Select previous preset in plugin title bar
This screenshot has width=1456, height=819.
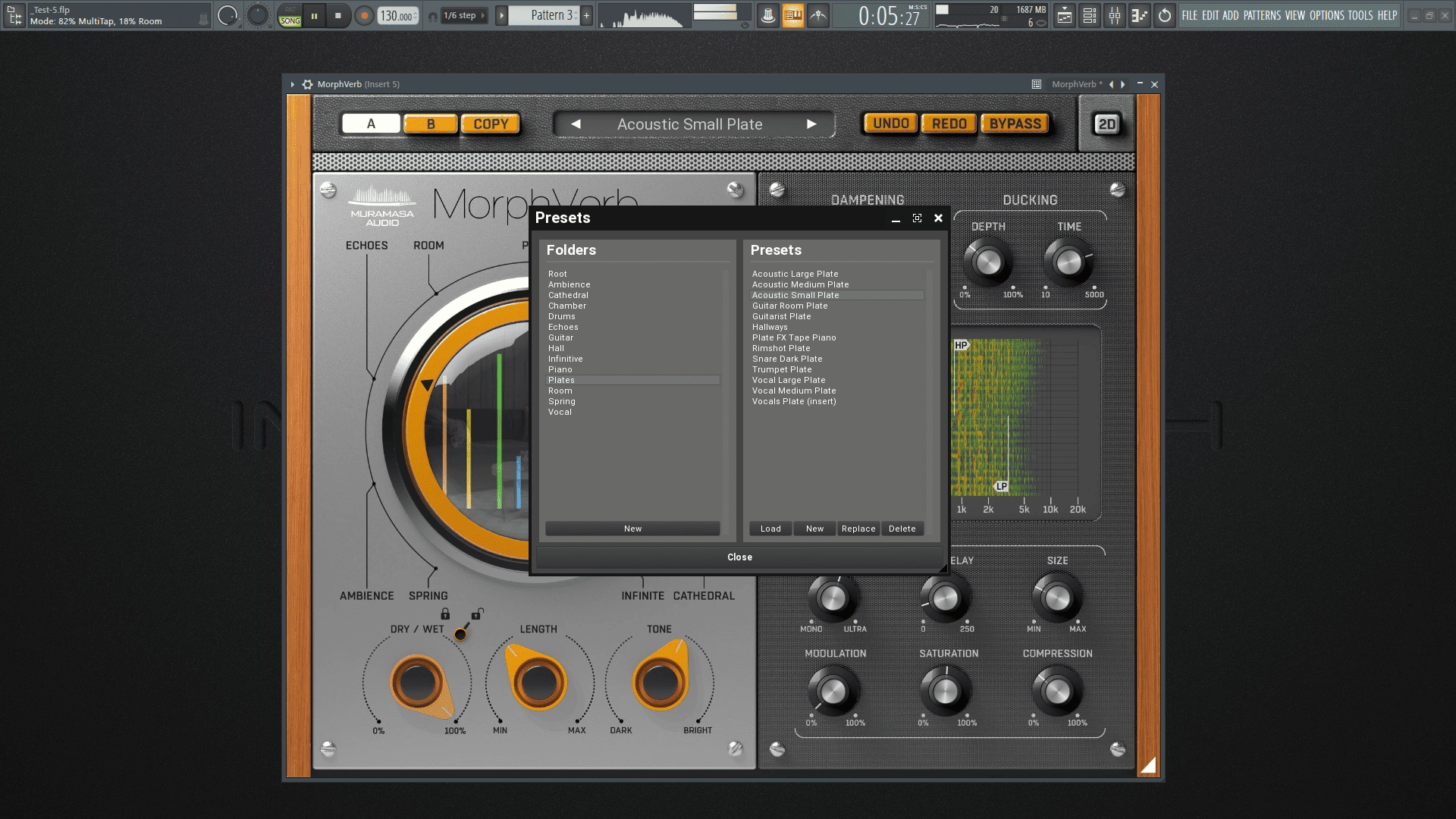[x=1112, y=84]
